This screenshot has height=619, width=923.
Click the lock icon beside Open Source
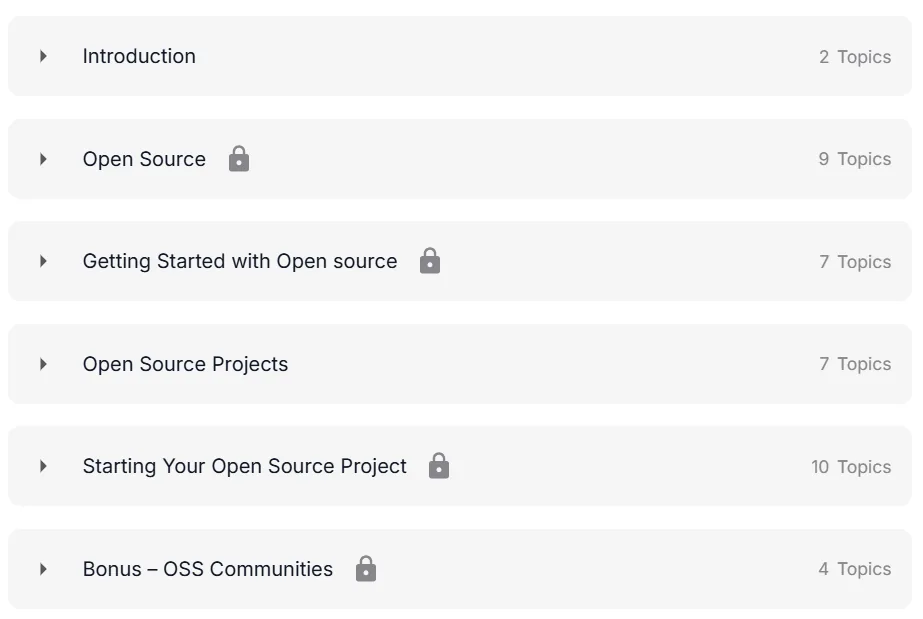pos(239,159)
